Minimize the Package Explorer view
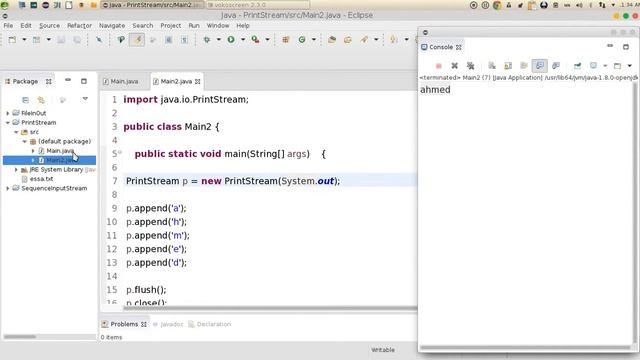 tap(68, 80)
